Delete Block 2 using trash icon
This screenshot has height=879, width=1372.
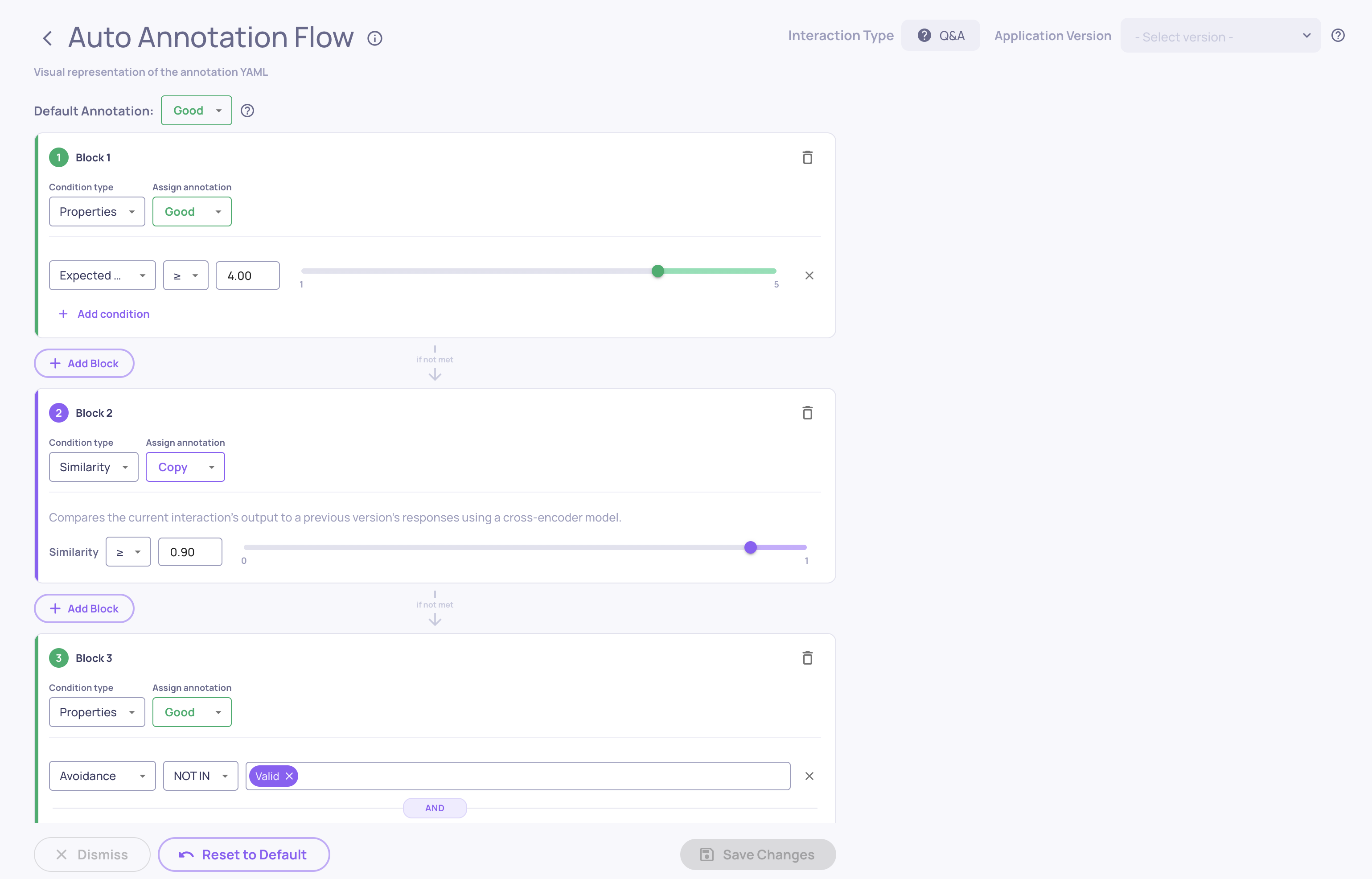(807, 413)
